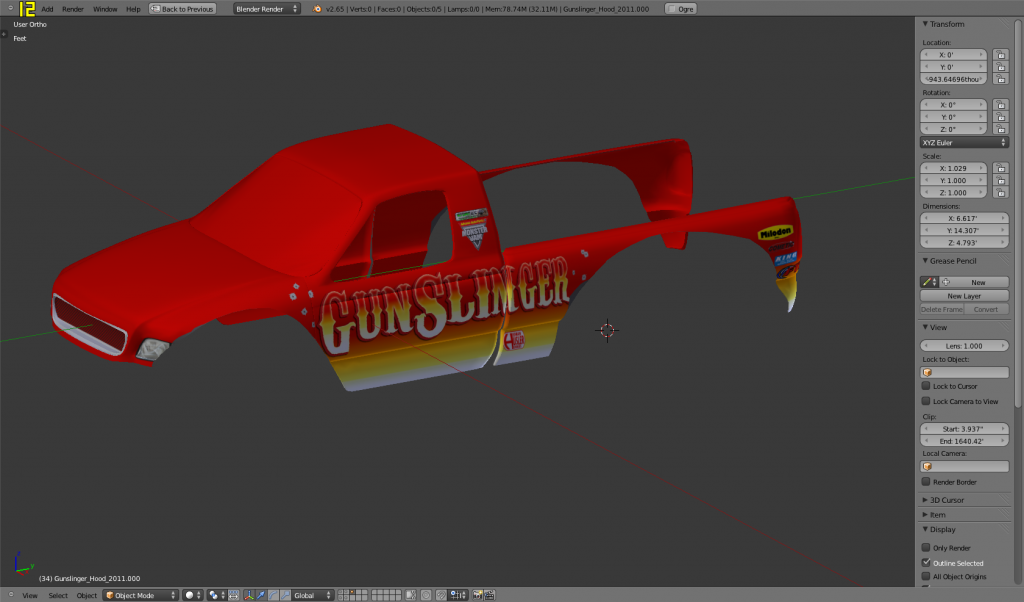The height and width of the screenshot is (602, 1024).
Task: Enable Lock to Cursor checkbox
Action: click(x=925, y=386)
